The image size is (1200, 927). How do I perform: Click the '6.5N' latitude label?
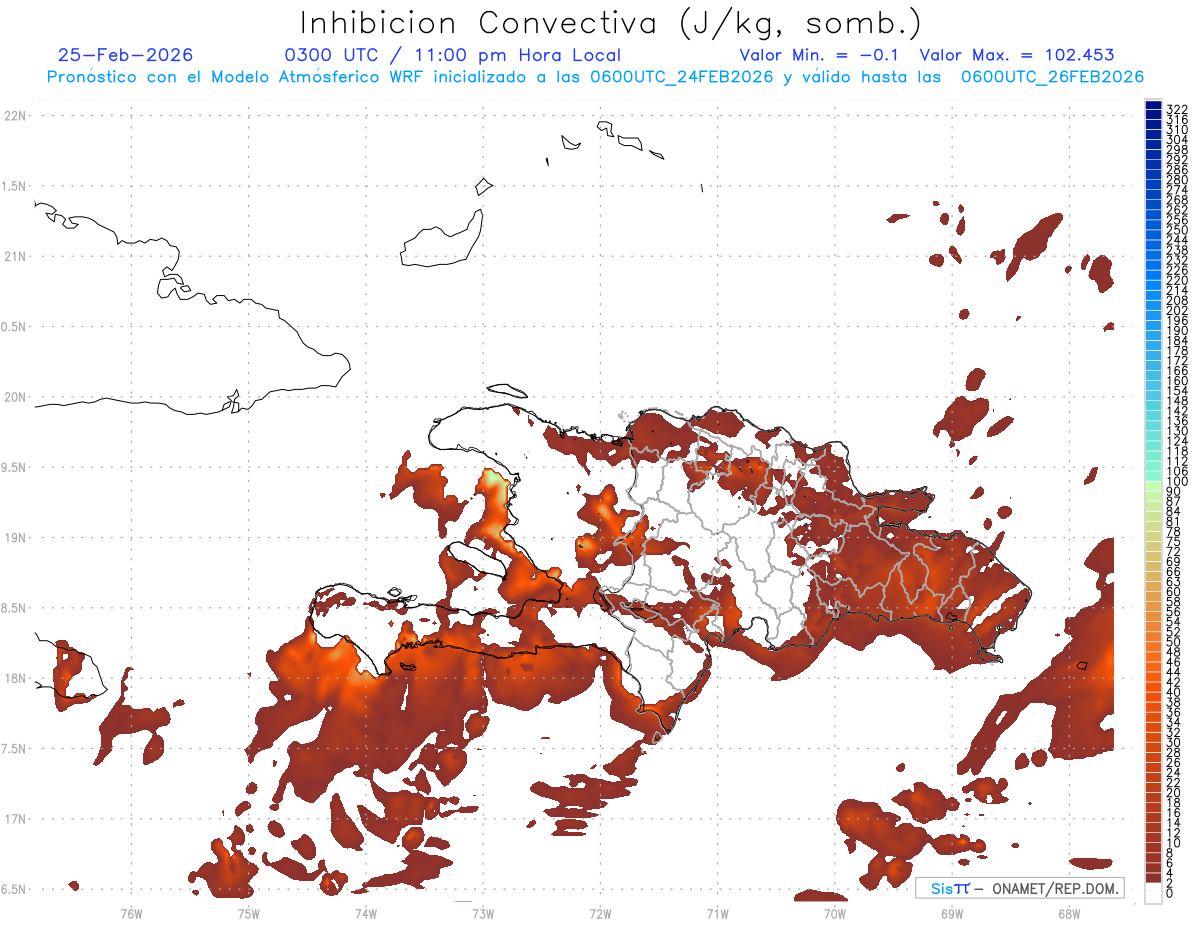pyautogui.click(x=15, y=889)
